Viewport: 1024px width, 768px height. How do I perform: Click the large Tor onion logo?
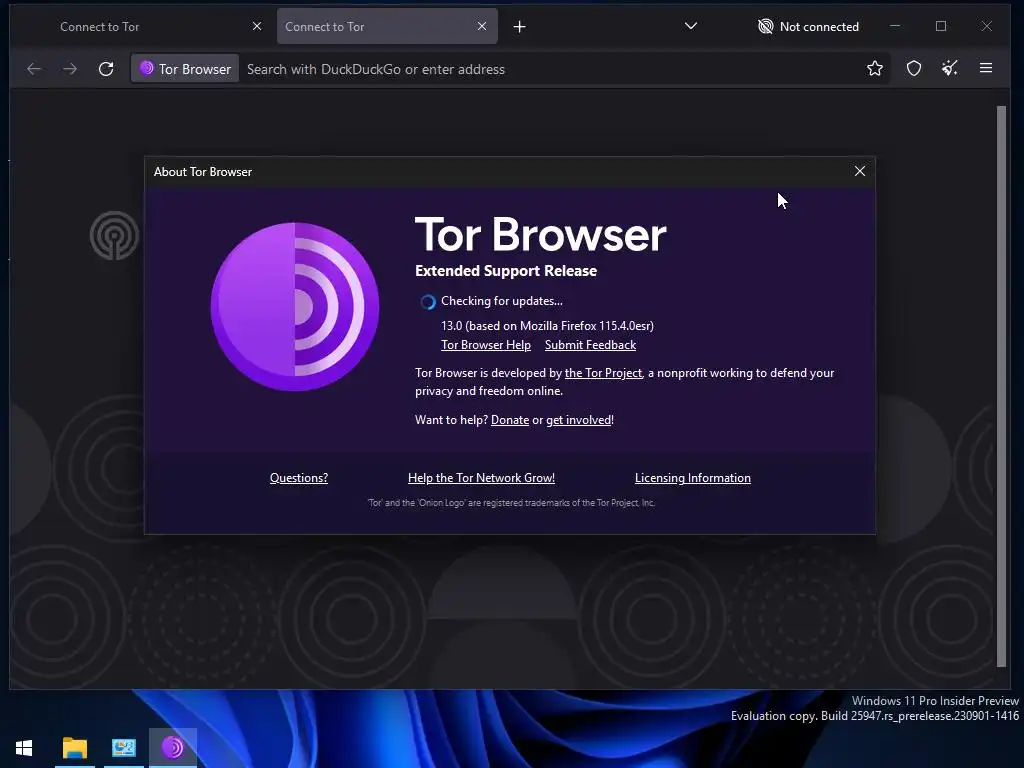[x=295, y=307]
